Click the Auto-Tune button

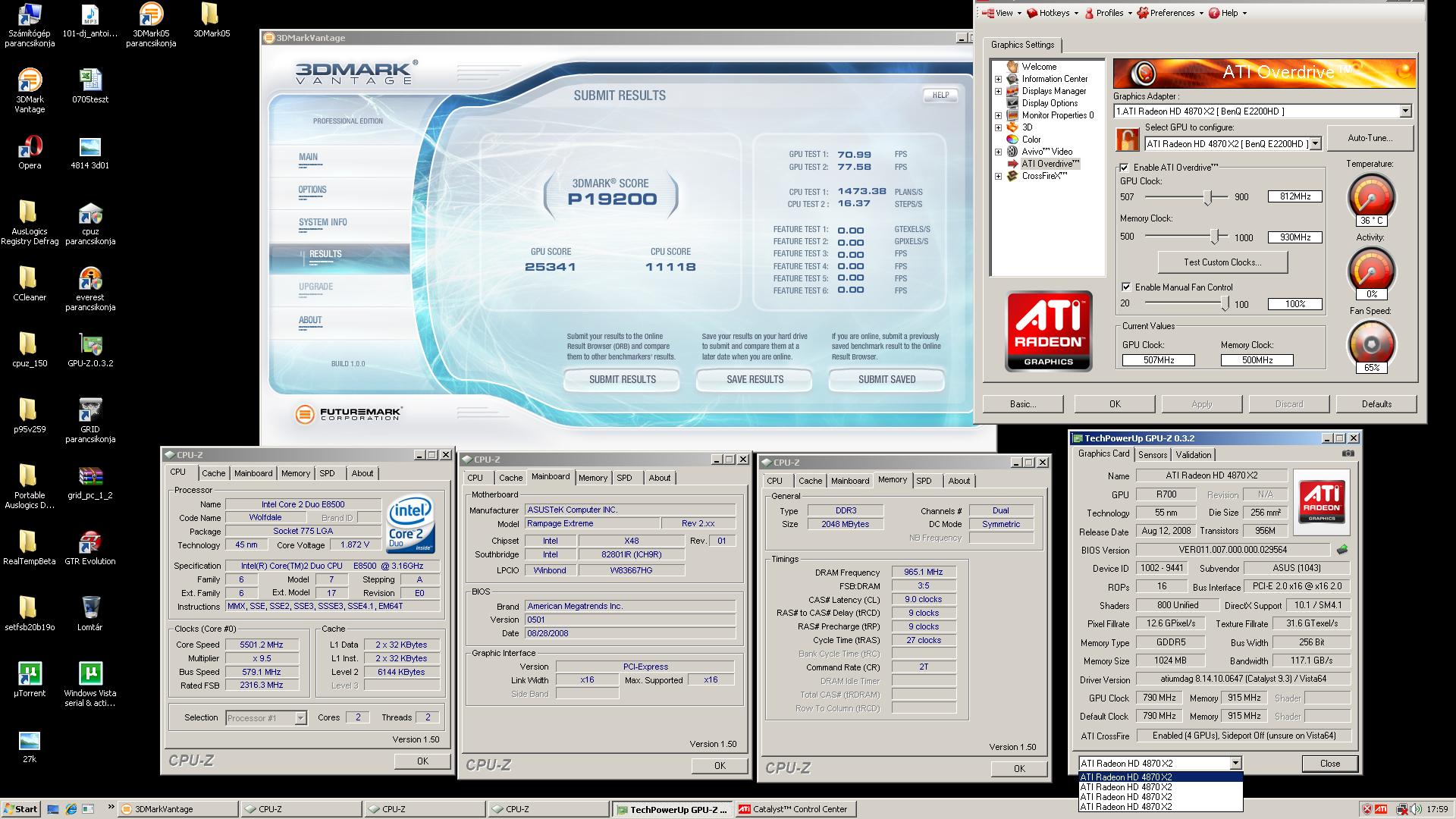1370,138
